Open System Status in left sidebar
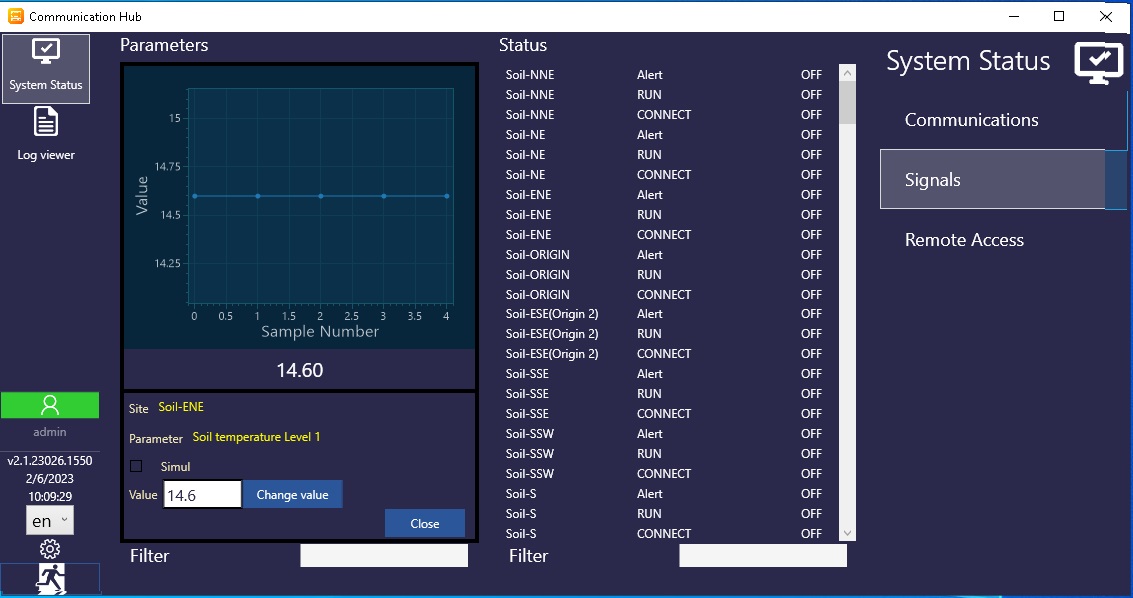Screen dimensions: 1133x598 coord(46,68)
